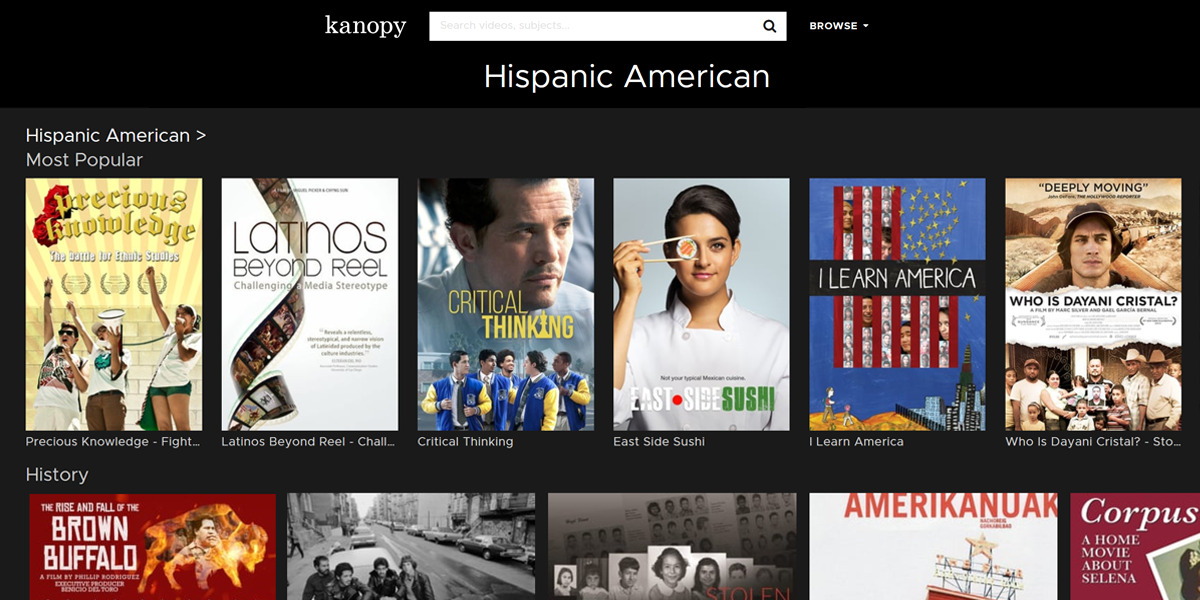Image resolution: width=1200 pixels, height=600 pixels.
Task: Open the Critical Thinking movie poster
Action: tap(505, 303)
